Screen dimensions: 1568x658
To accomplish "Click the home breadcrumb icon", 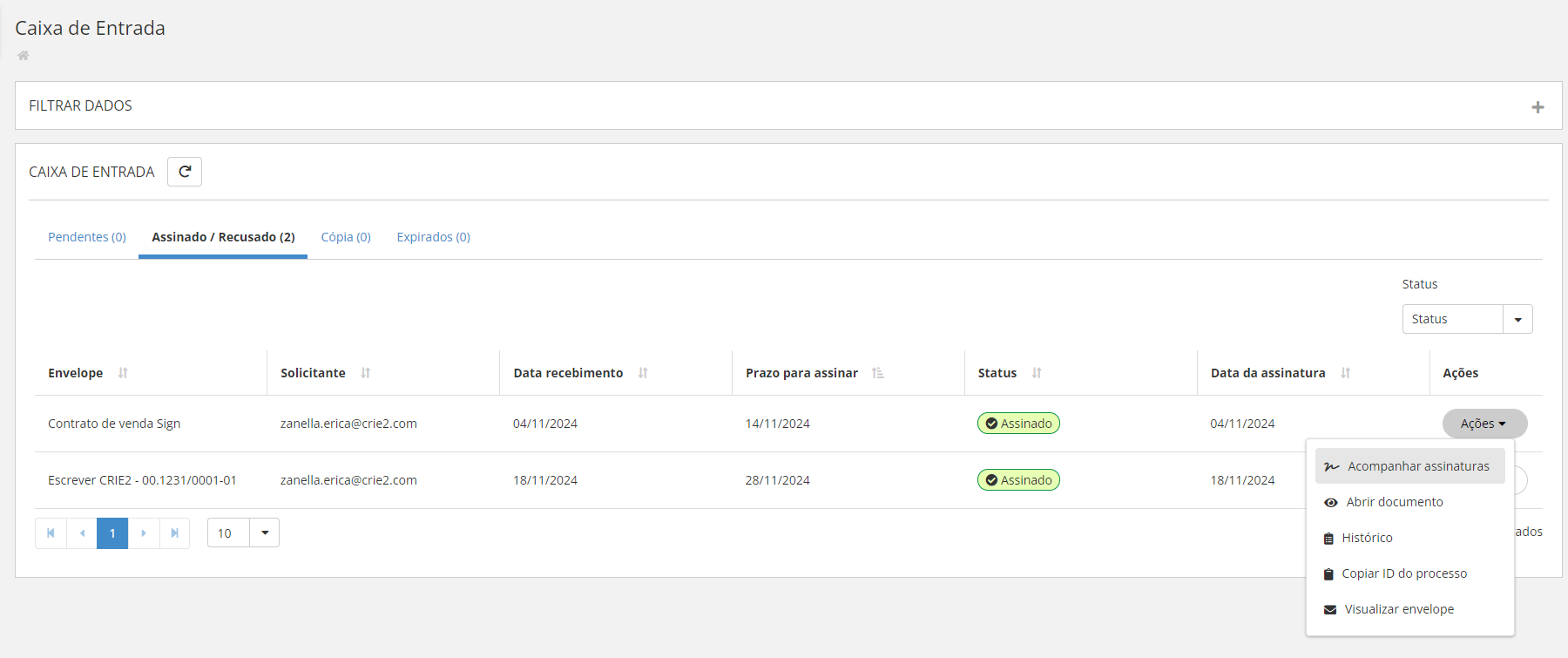I will (x=24, y=56).
